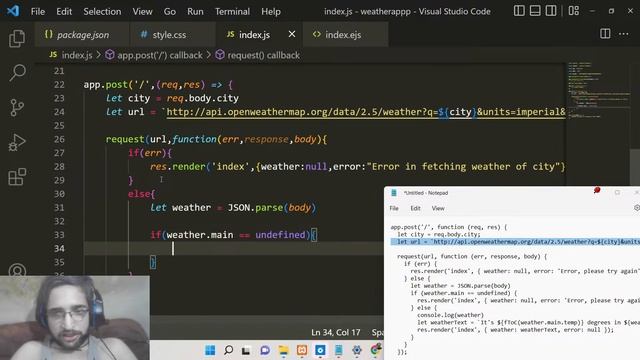Click the VS Code logo icon
640x360 pixels.
click(13, 11)
